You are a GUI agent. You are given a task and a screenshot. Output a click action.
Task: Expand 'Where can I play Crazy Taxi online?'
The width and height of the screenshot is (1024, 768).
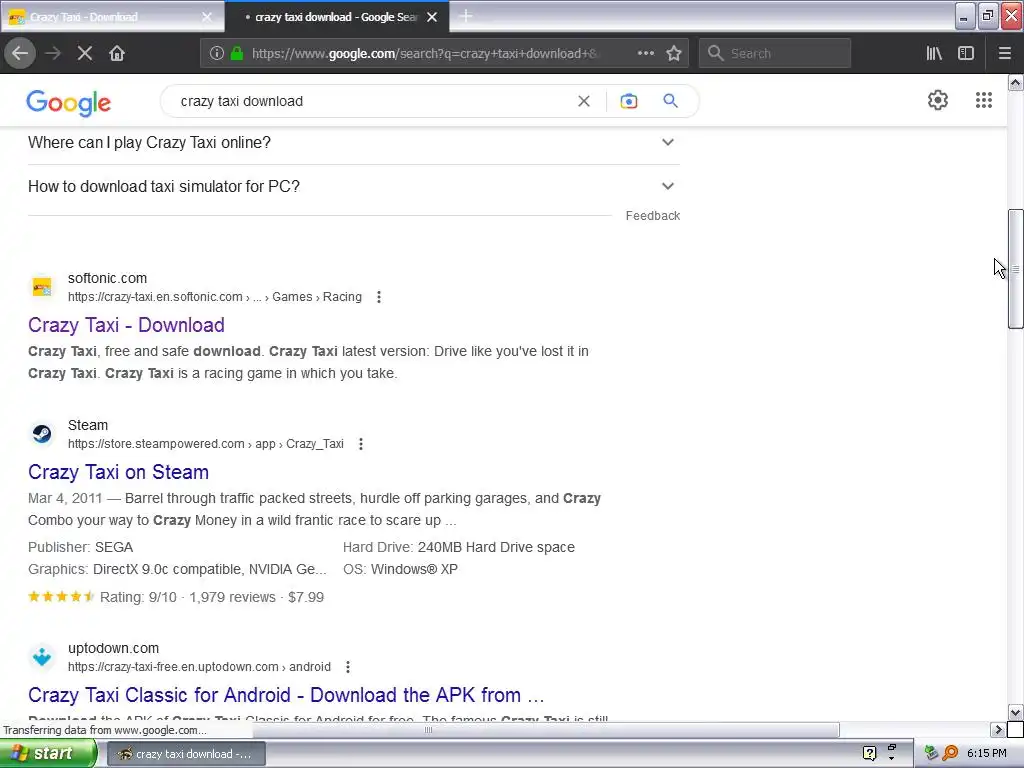(x=353, y=142)
